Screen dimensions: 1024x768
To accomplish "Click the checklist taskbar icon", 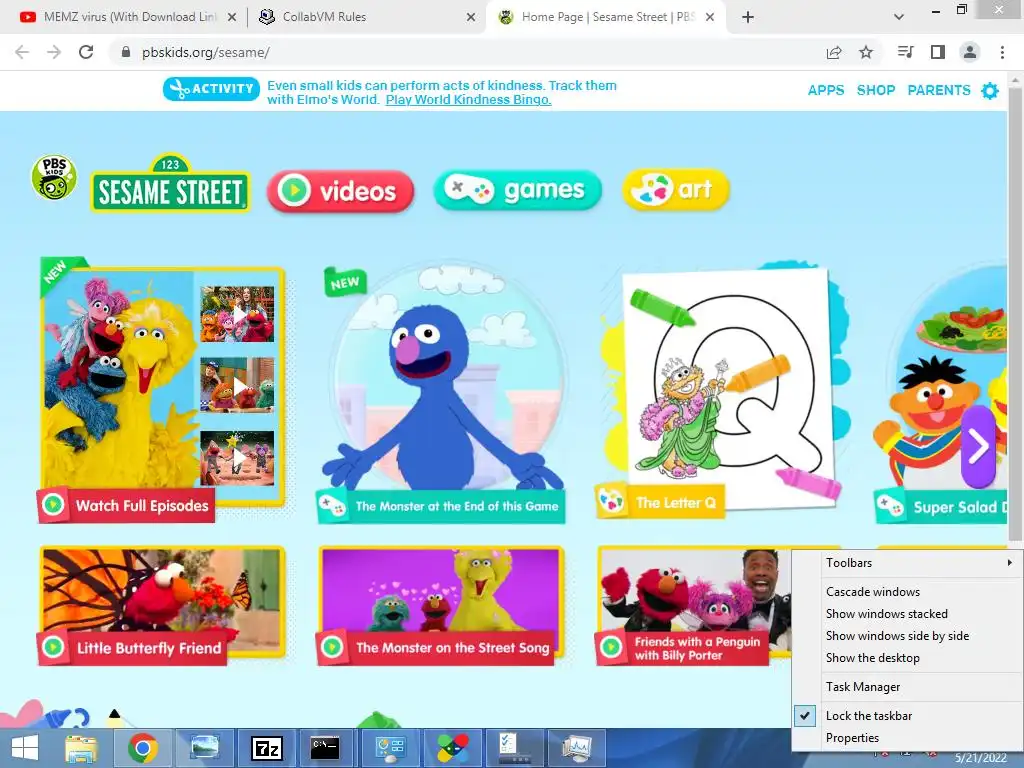I will tap(513, 748).
